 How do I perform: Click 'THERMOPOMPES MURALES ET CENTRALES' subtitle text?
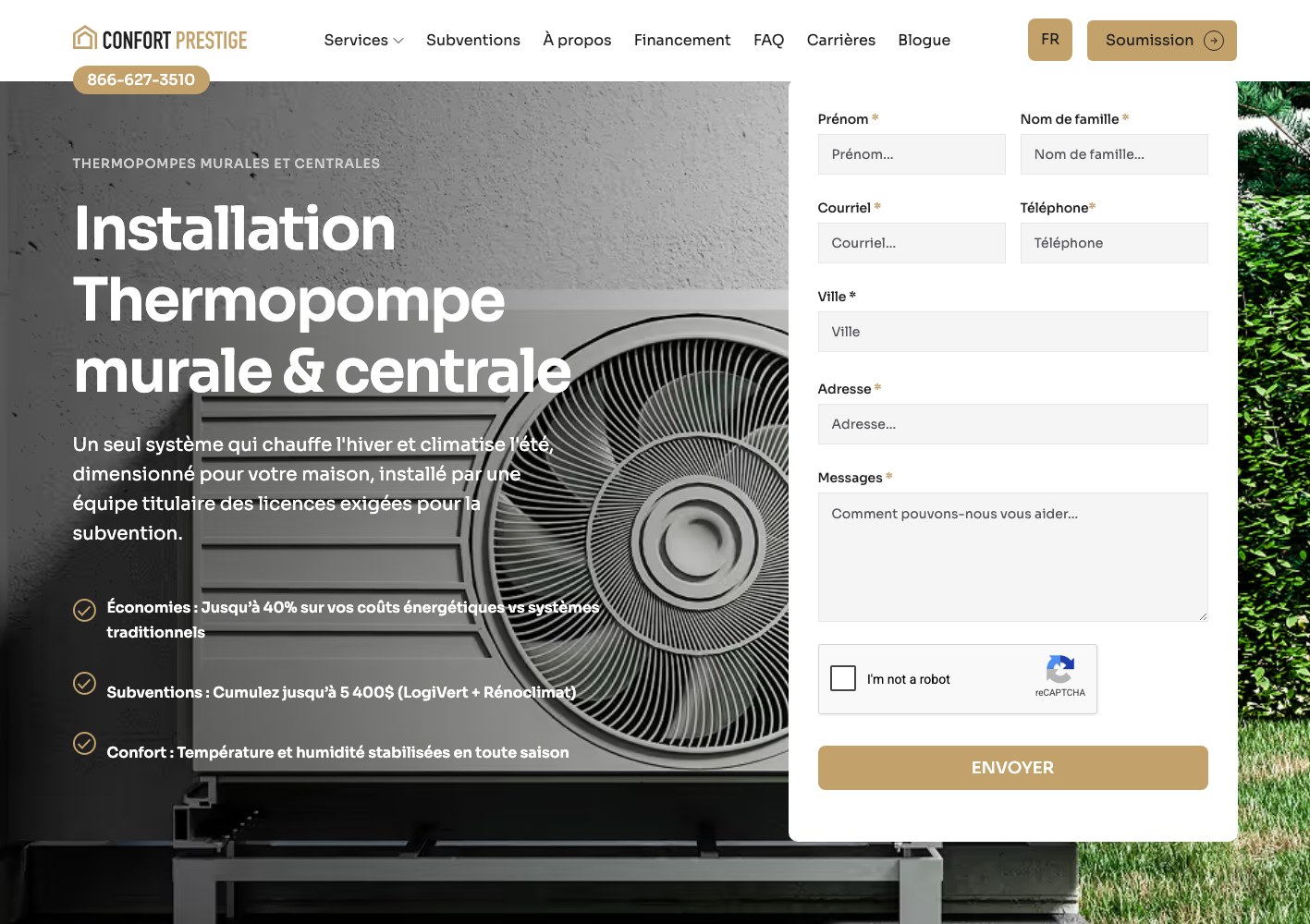pos(226,164)
